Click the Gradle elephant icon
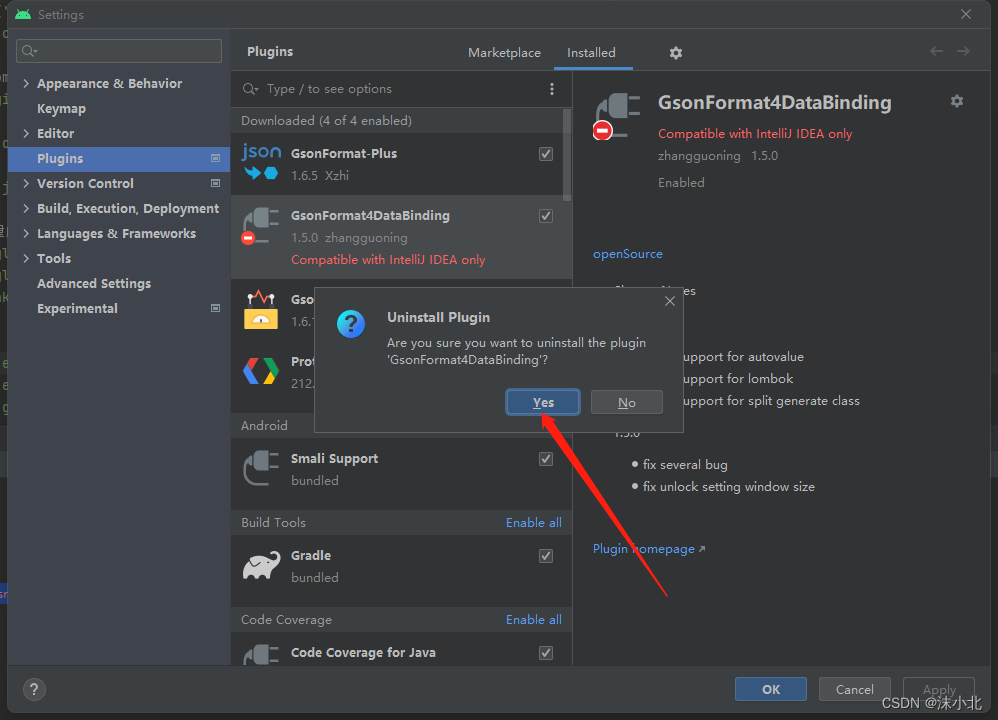The width and height of the screenshot is (998, 720). 261,565
